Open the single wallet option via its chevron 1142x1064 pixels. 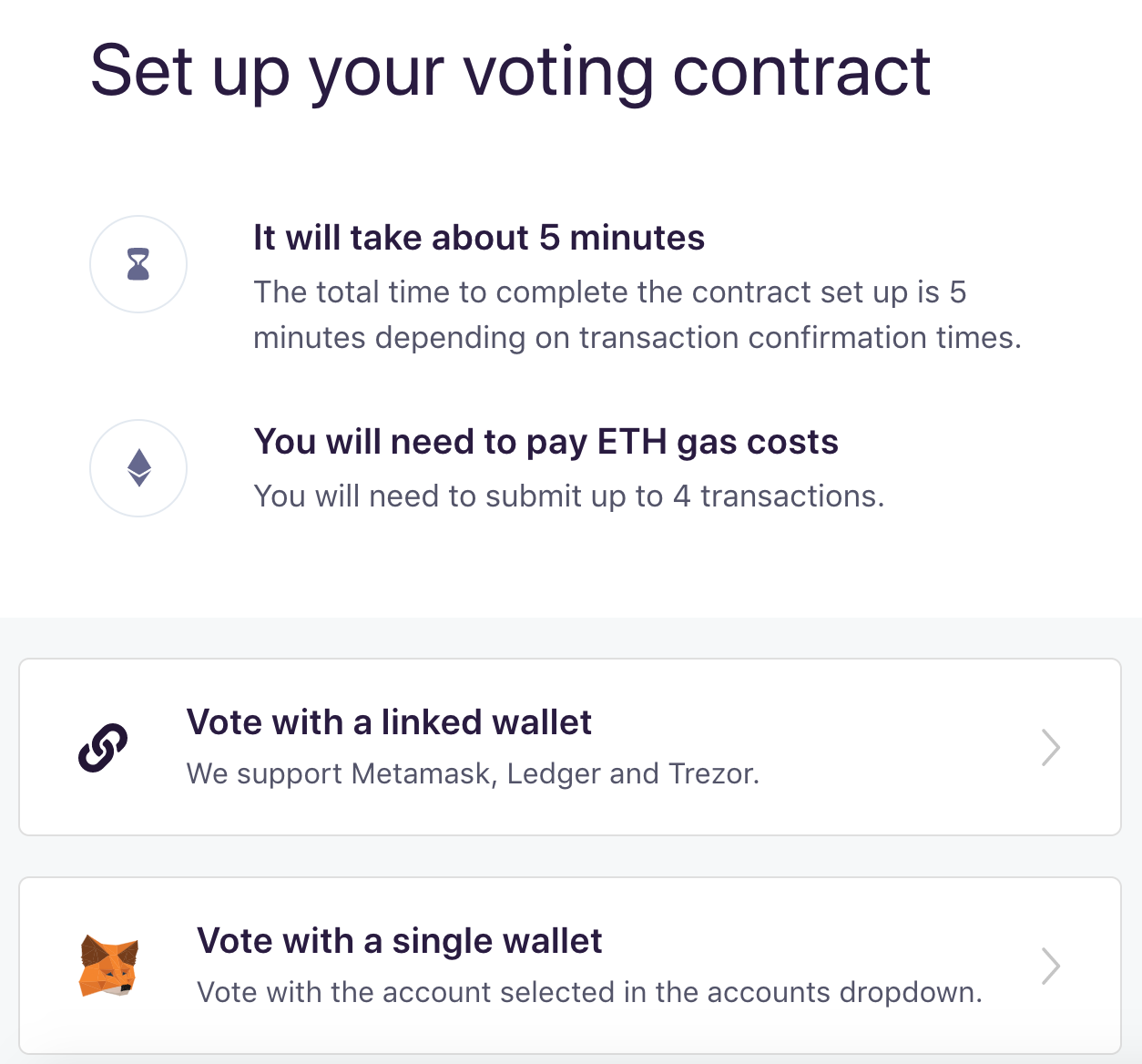(1050, 966)
